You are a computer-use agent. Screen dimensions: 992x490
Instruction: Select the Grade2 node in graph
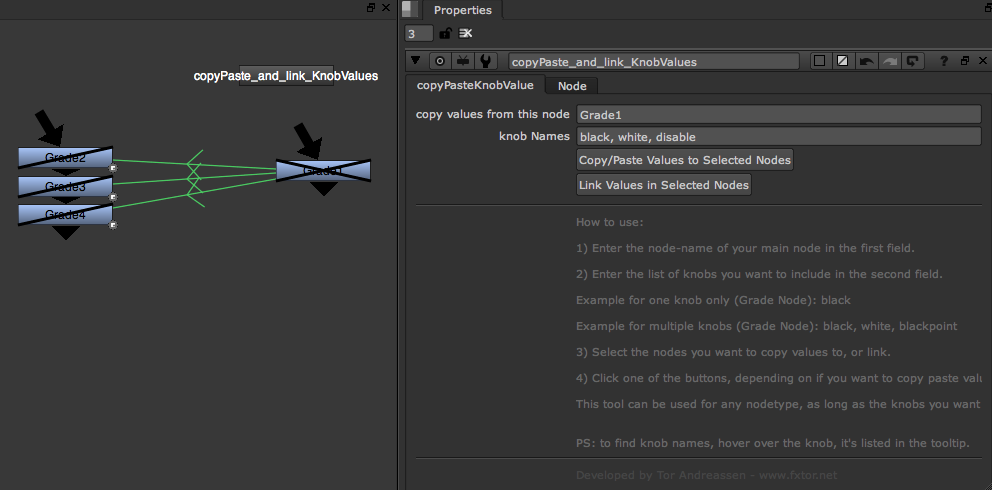pyautogui.click(x=65, y=158)
